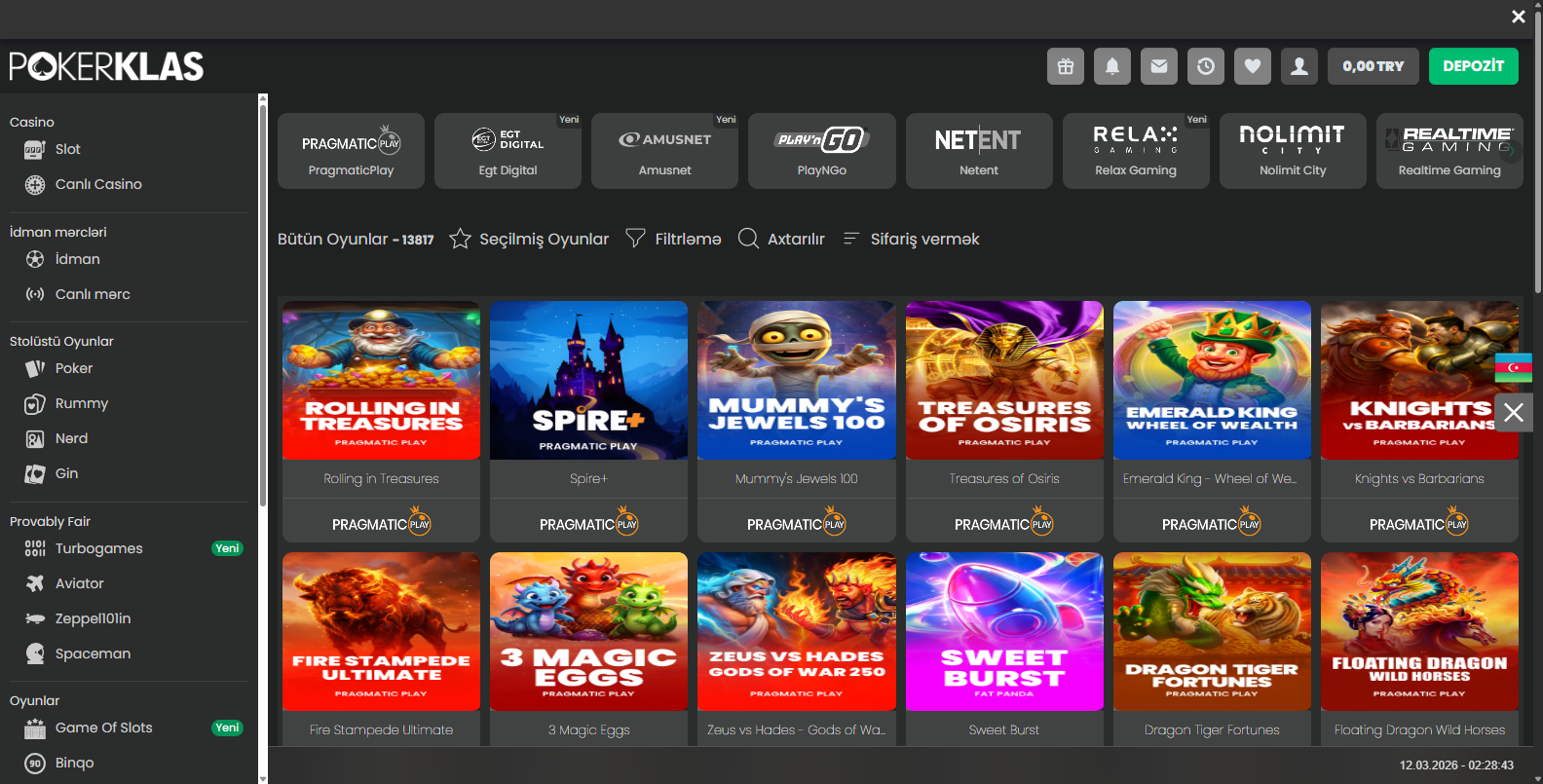Select the PlayNGo provider tab

[x=822, y=151]
